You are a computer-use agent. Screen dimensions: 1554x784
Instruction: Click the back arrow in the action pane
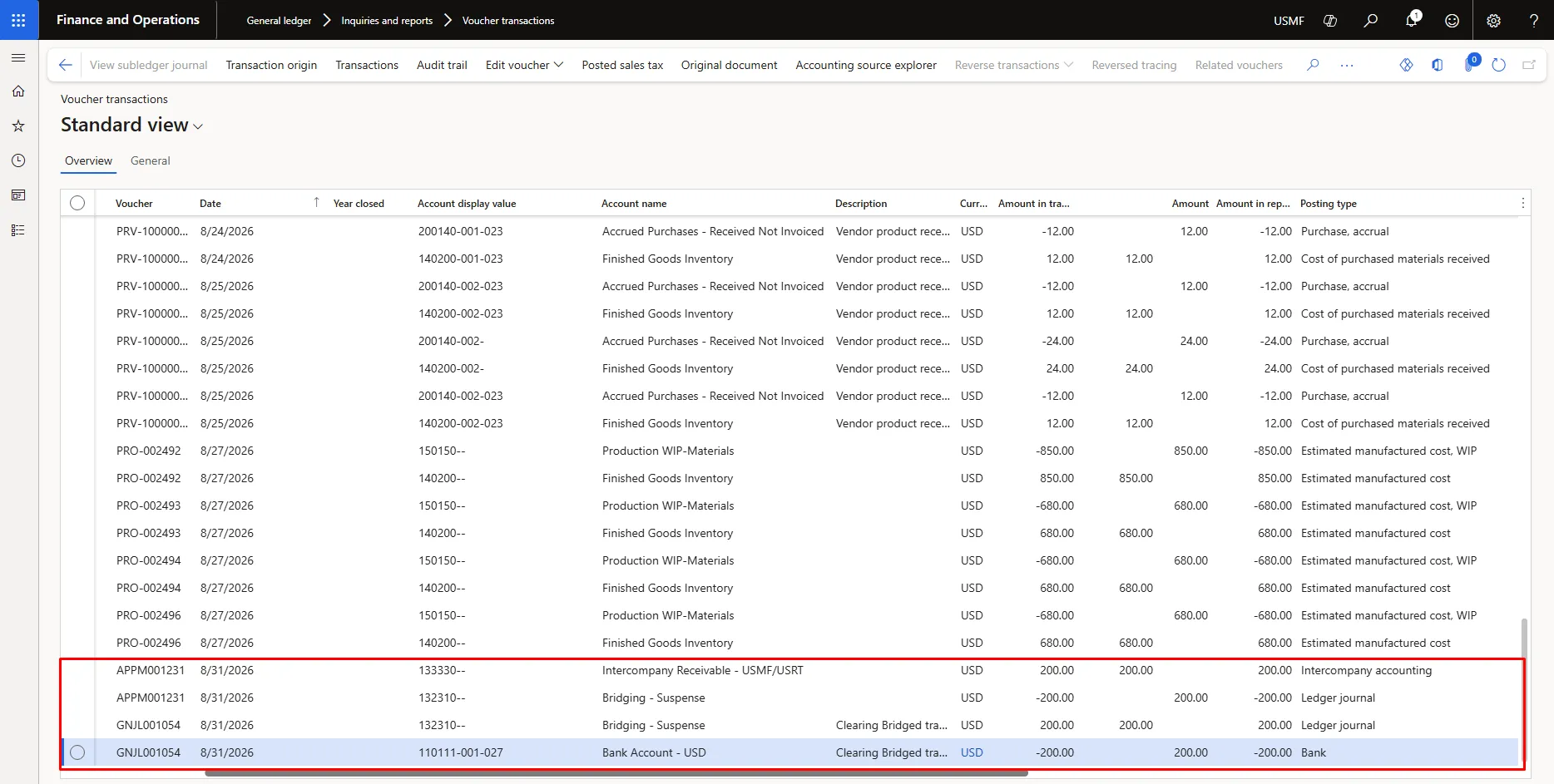tap(66, 65)
